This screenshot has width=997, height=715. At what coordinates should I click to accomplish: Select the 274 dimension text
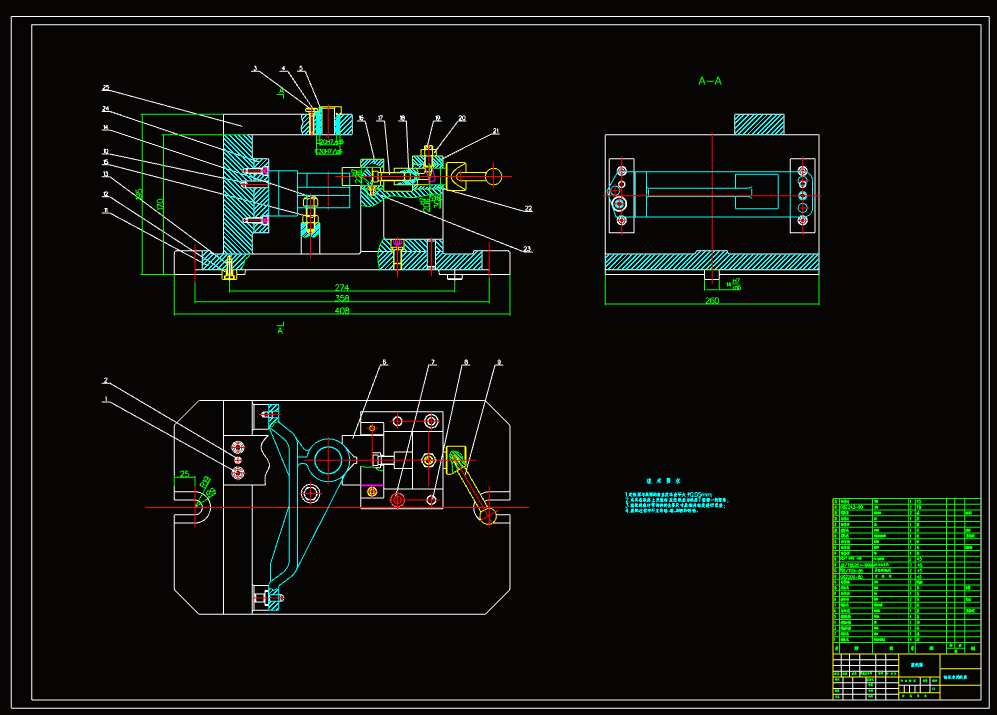tap(341, 288)
